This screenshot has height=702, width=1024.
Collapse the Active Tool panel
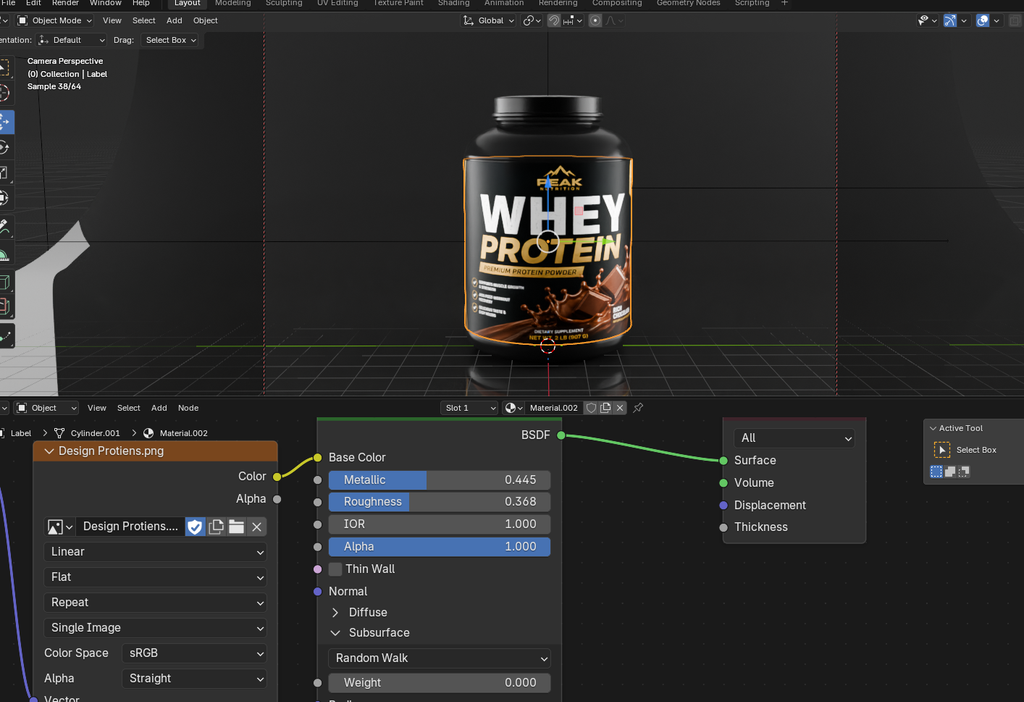pyautogui.click(x=933, y=428)
